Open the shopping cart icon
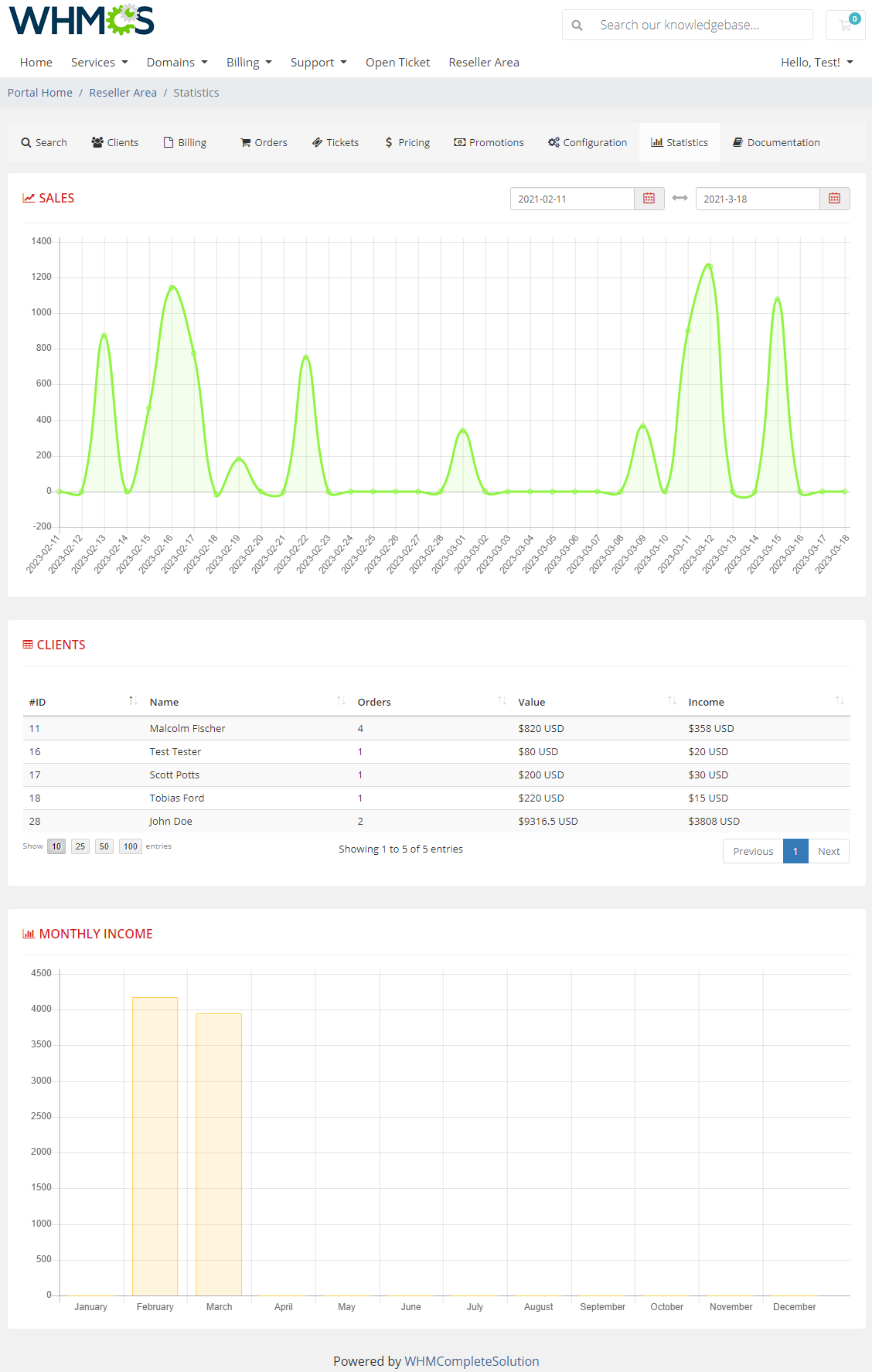Viewport: 872px width, 1372px height. click(846, 25)
